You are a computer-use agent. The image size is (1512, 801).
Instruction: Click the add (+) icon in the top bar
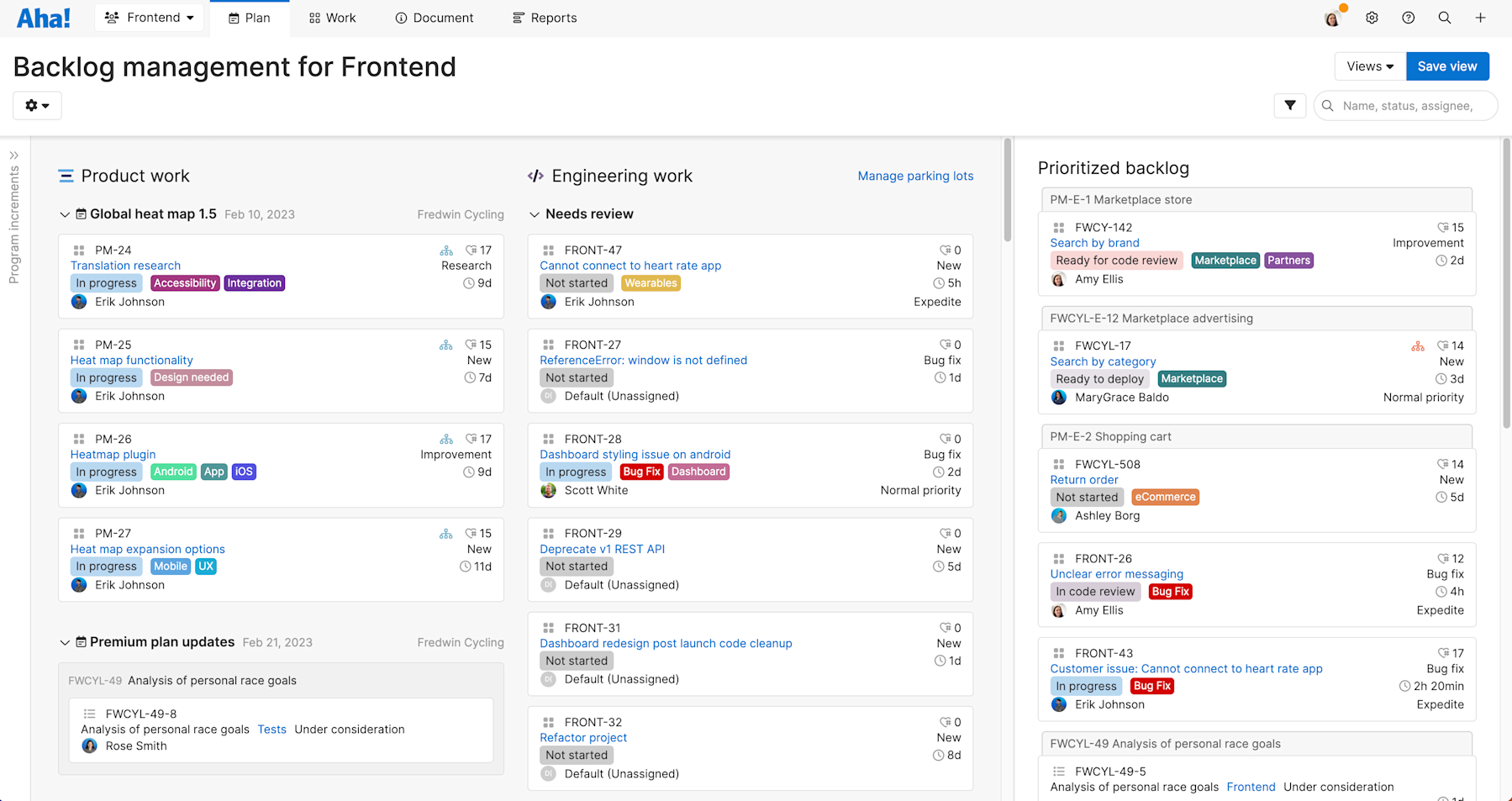click(1481, 17)
